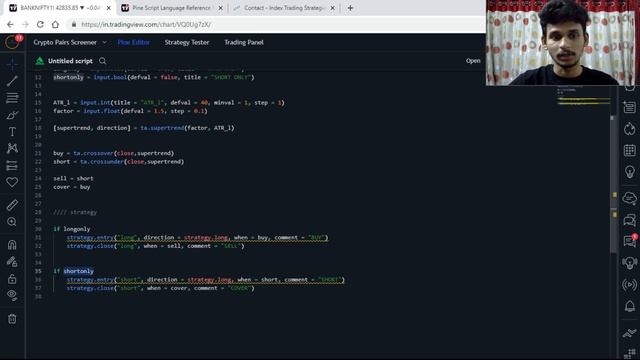The image size is (640, 360).
Task: Click the Pine Editor vertical scrollbar
Action: (612, 184)
